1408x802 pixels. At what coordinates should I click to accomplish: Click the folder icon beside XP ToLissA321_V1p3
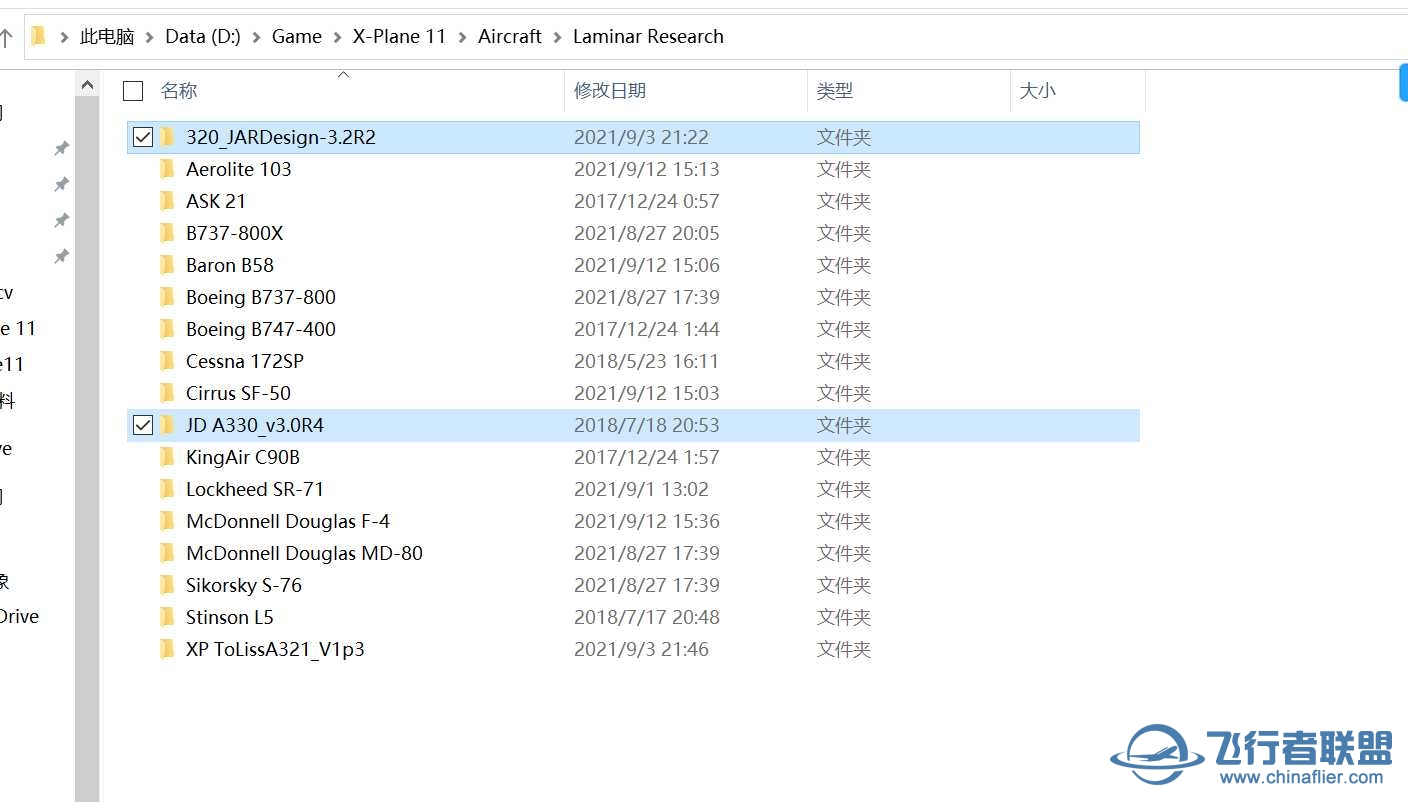[168, 649]
